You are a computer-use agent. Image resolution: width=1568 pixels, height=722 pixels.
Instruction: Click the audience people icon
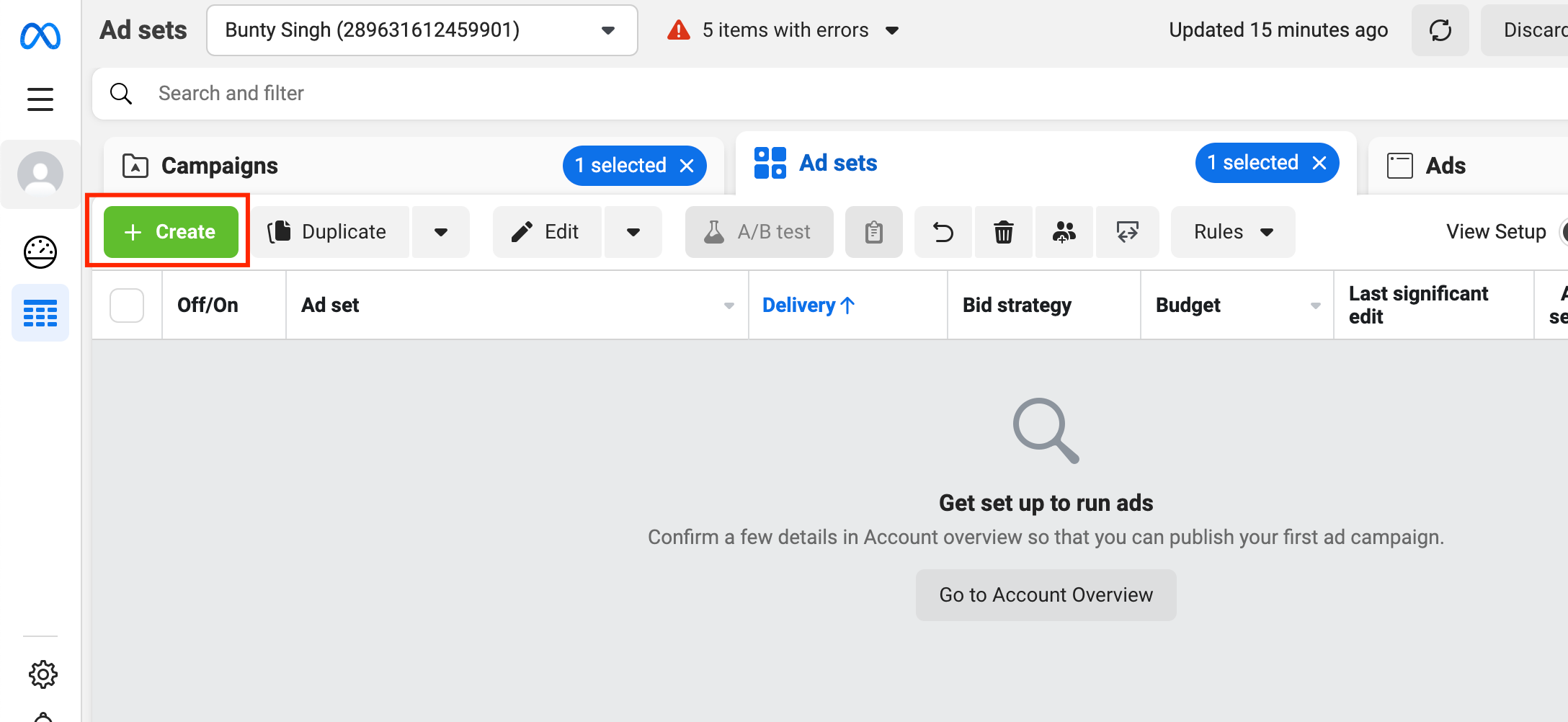coord(1064,232)
